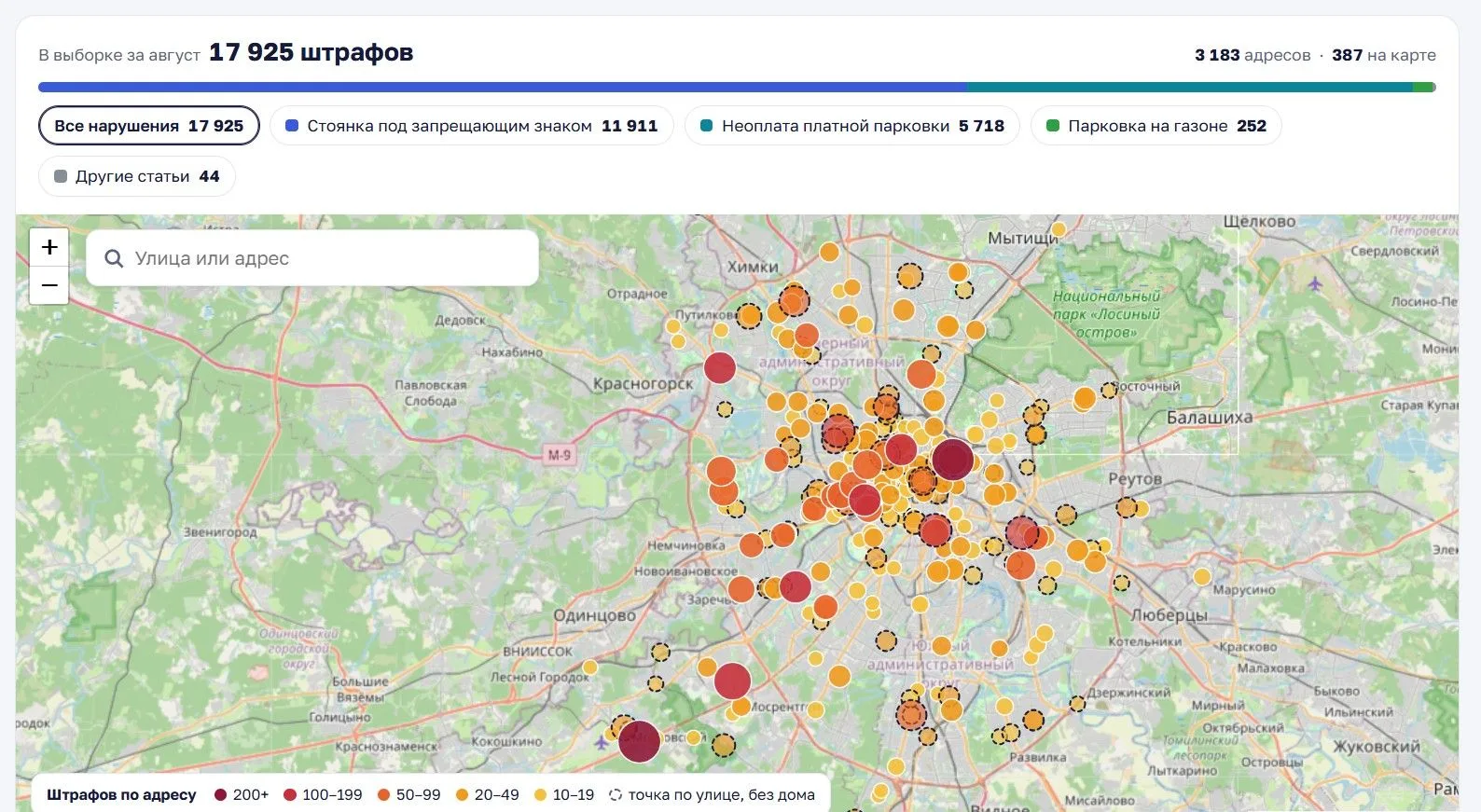Filter by Парковка на газоне
1481x812 pixels.
(1156, 126)
